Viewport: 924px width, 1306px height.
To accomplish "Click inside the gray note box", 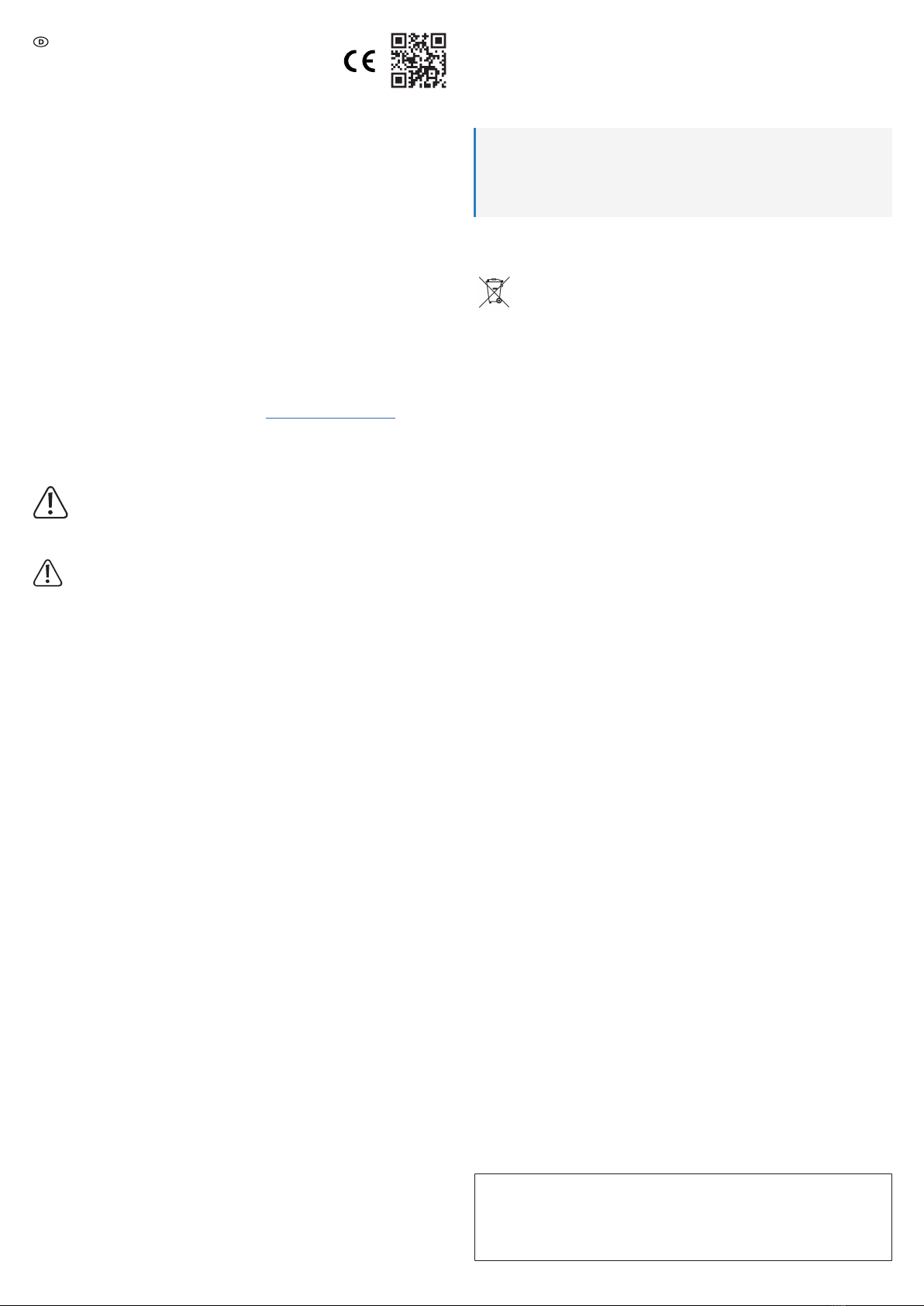I will [683, 172].
